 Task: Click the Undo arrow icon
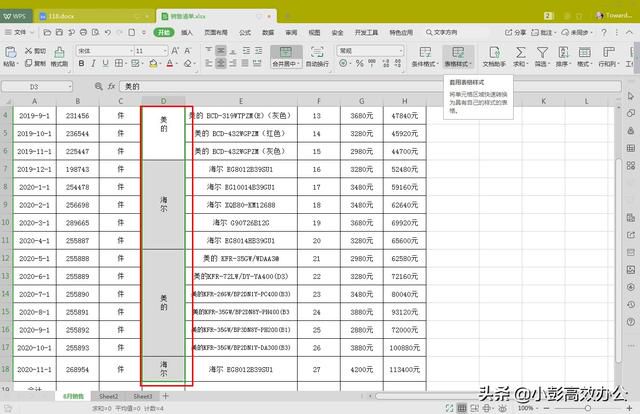pos(108,32)
